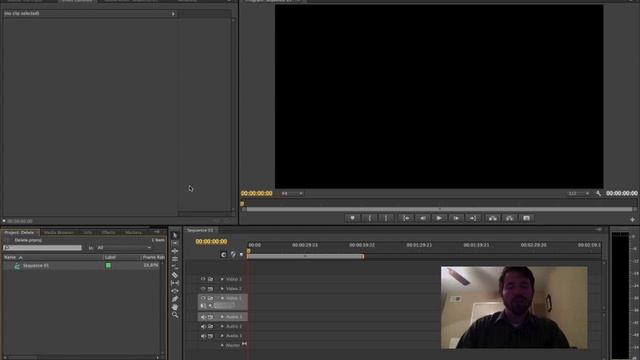Expand the Audio 2 track
The height and width of the screenshot is (360, 640).
click(x=222, y=327)
